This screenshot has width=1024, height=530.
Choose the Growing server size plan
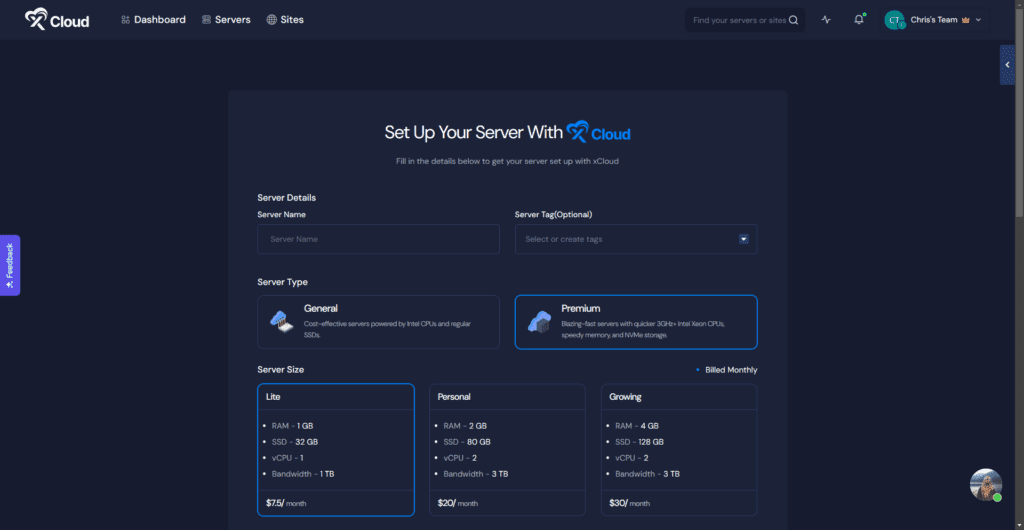(679, 449)
